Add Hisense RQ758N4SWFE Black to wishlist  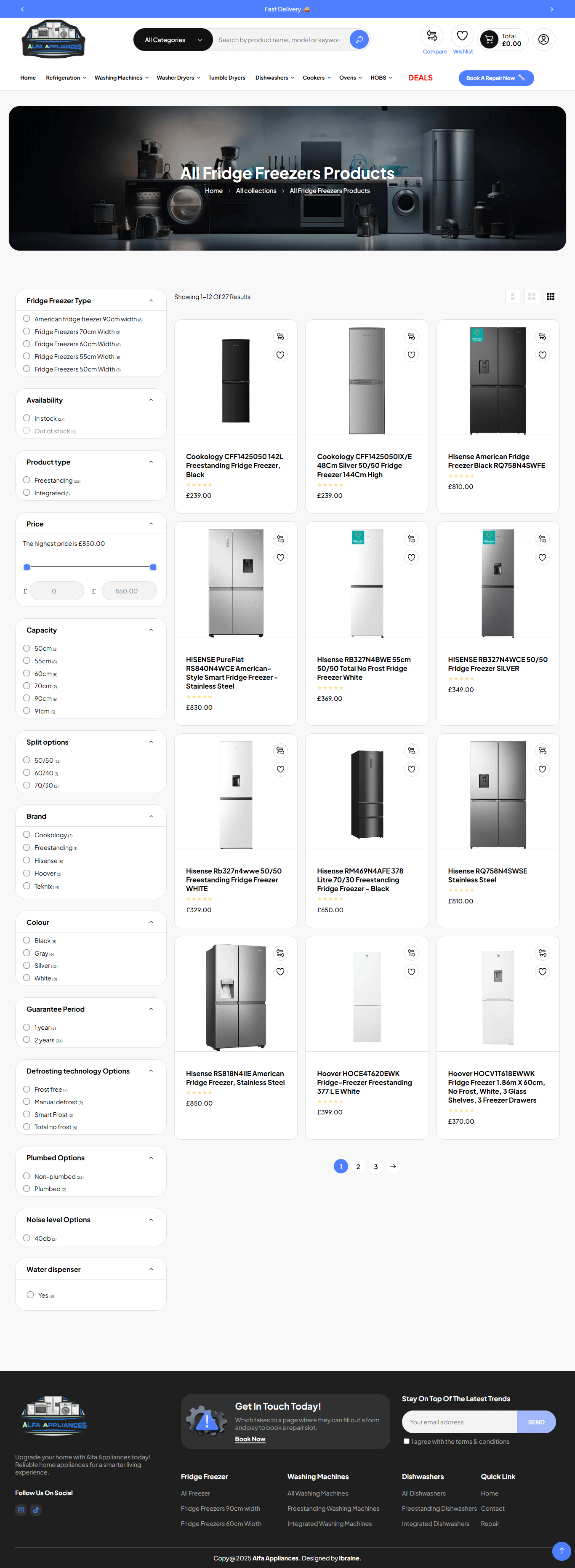pos(542,355)
